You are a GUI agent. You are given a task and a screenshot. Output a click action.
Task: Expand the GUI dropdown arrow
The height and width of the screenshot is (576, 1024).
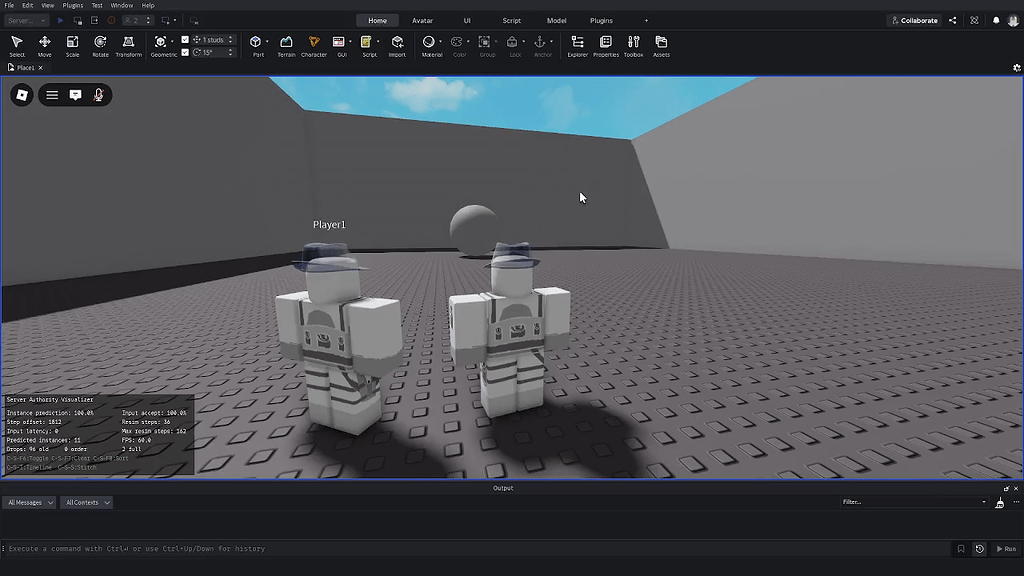click(350, 42)
